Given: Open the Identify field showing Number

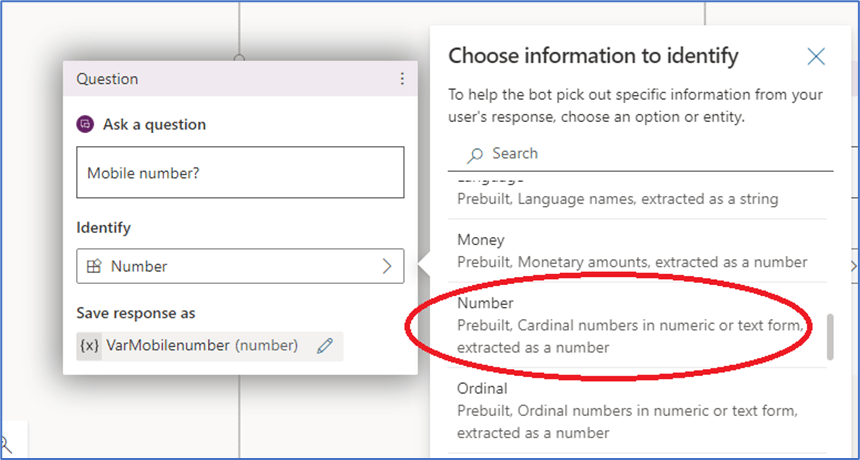Looking at the screenshot, I should pos(240,267).
